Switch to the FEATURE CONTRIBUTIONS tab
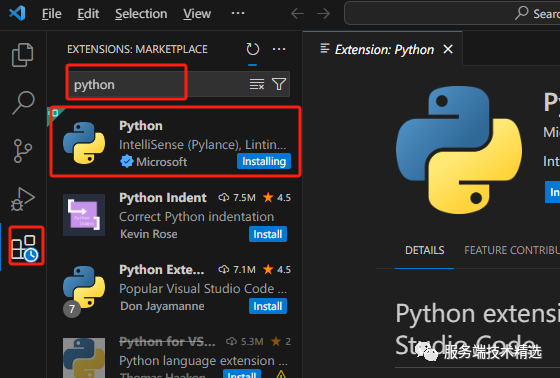 tap(512, 250)
